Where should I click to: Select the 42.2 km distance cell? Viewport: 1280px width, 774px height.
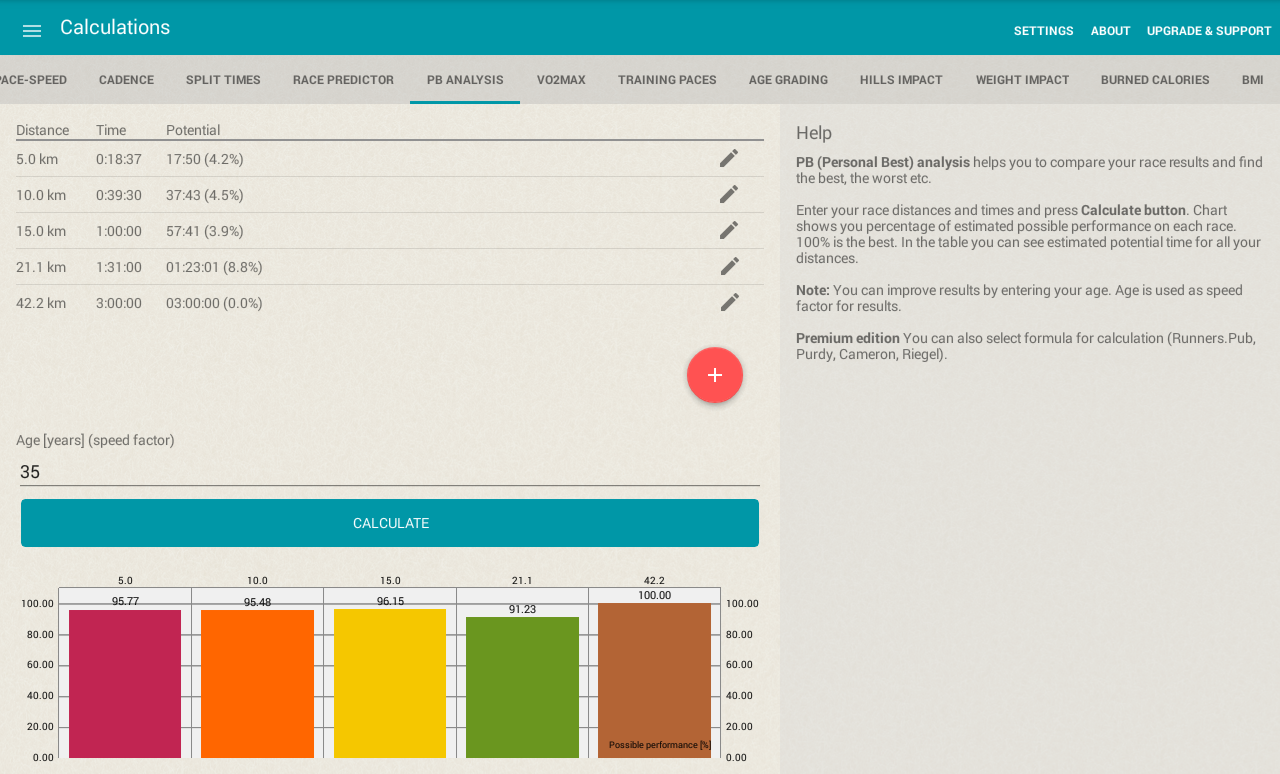tap(41, 303)
